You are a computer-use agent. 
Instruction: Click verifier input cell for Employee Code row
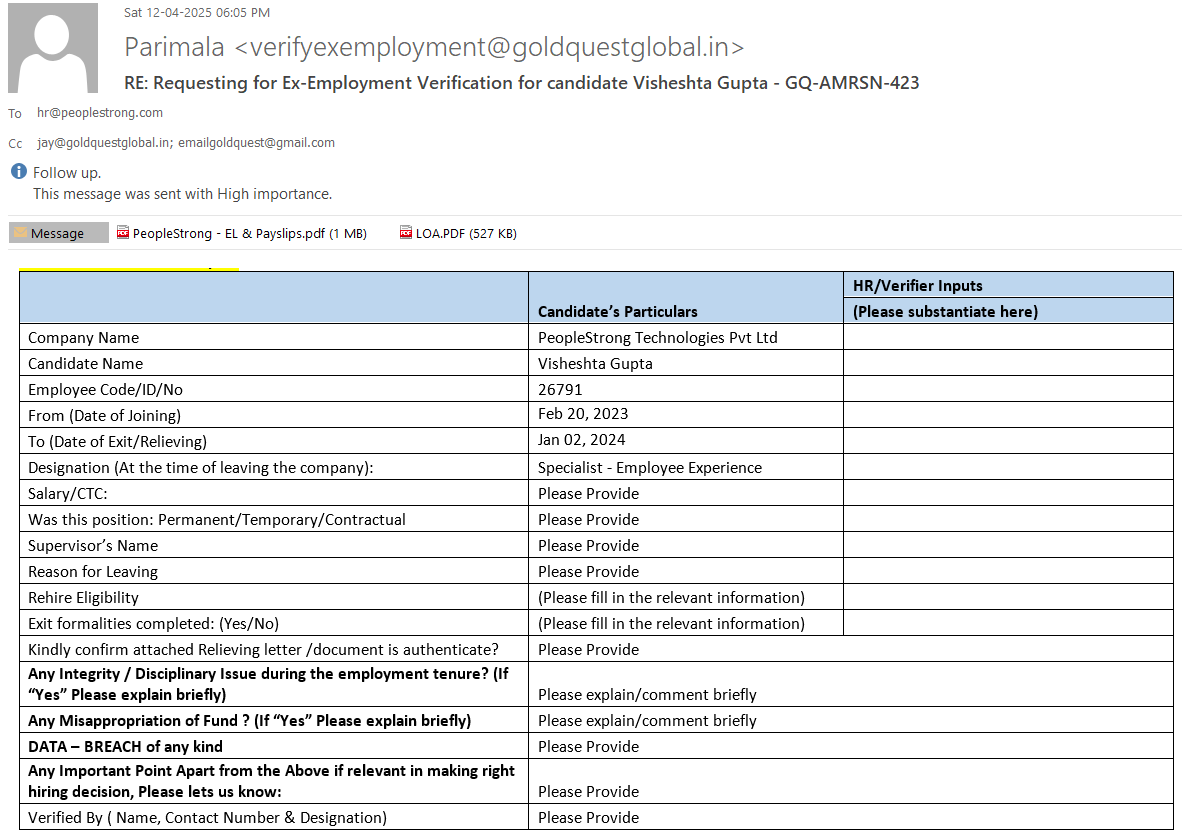coord(1008,389)
